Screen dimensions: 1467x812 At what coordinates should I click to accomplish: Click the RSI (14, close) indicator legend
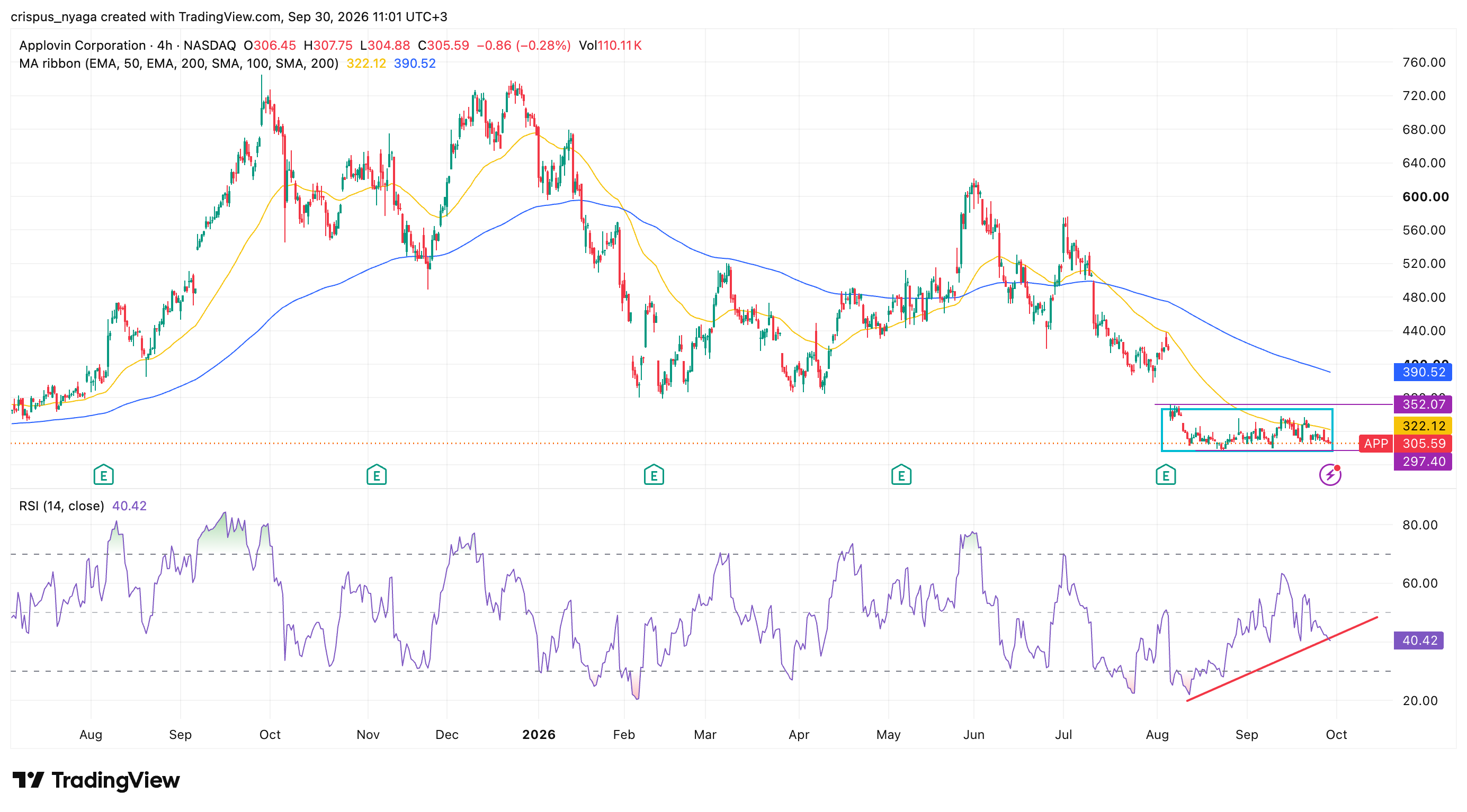tap(61, 506)
